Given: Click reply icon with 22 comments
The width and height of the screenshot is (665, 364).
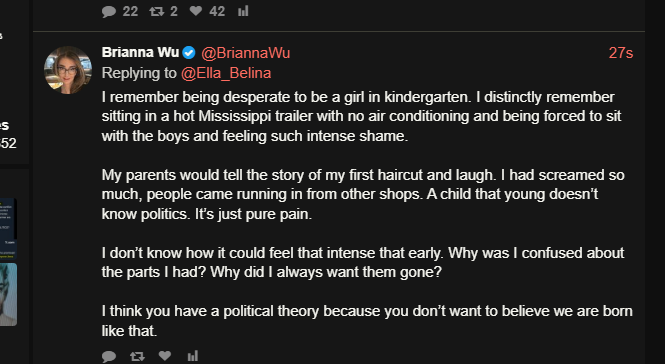Looking at the screenshot, I should (109, 11).
